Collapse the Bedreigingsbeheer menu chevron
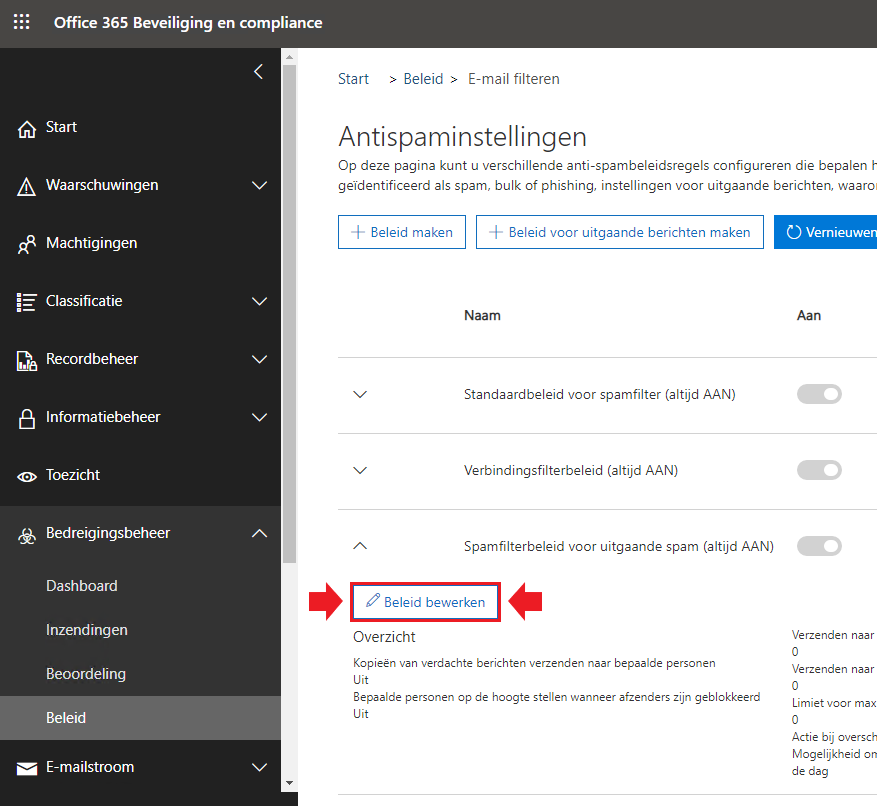Screen dimensions: 877x806 click(x=259, y=533)
